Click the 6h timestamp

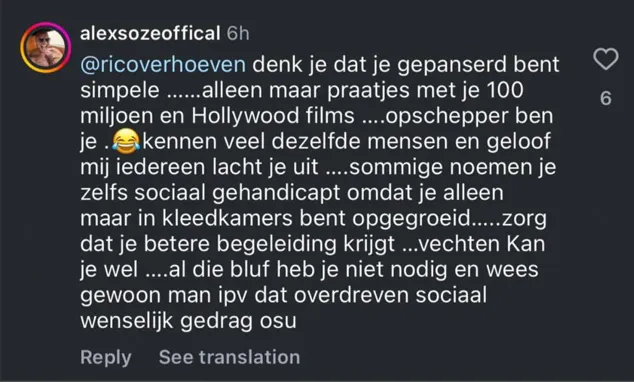pos(238,33)
